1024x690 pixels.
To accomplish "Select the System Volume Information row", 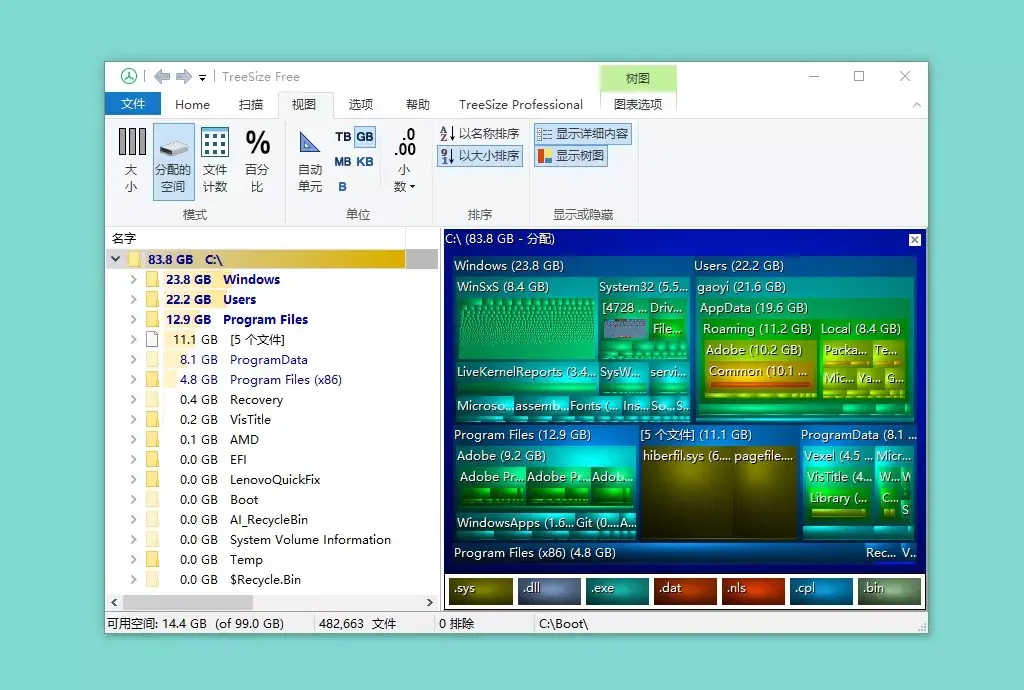I will pyautogui.click(x=272, y=540).
